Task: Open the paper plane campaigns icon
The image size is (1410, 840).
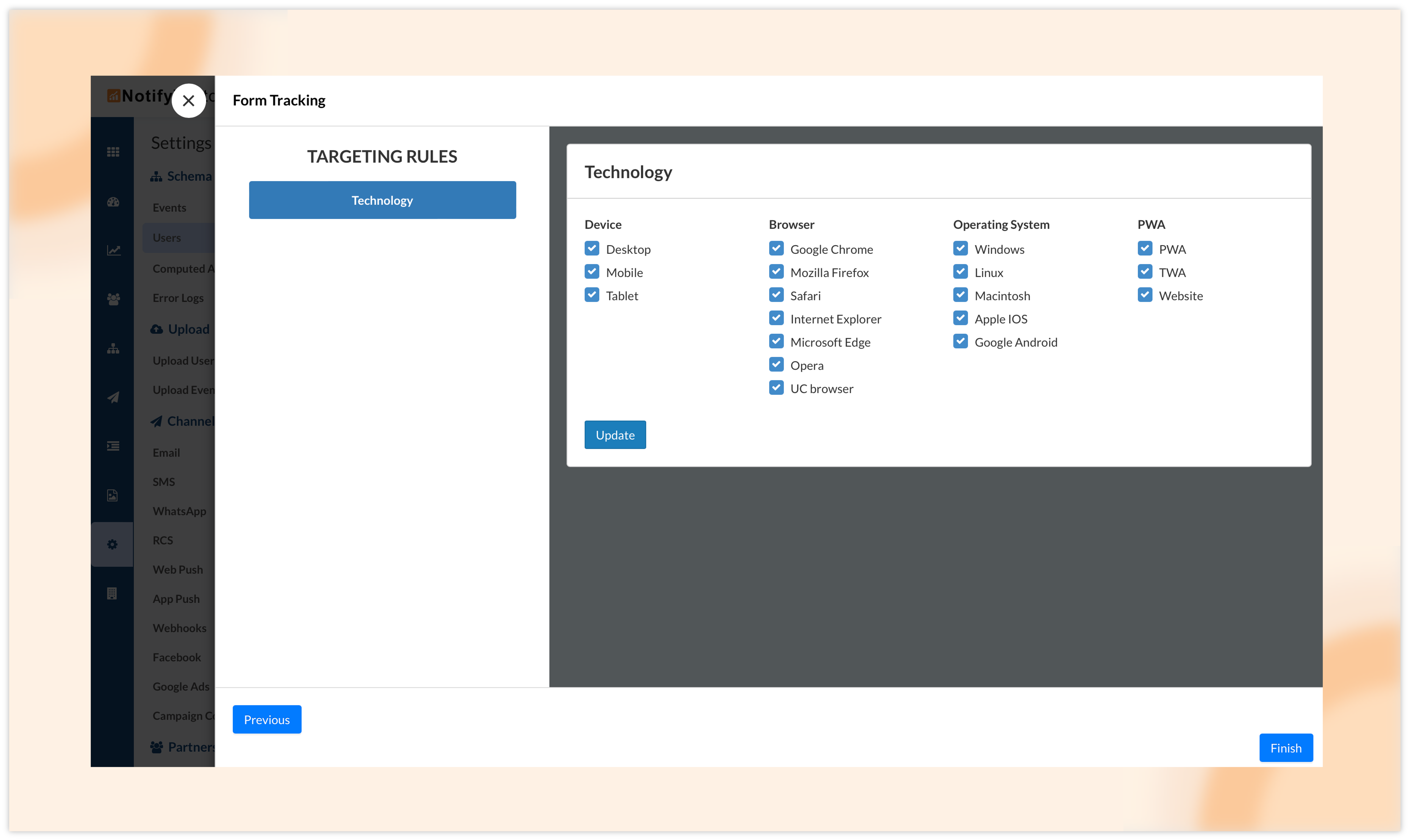Action: (113, 397)
